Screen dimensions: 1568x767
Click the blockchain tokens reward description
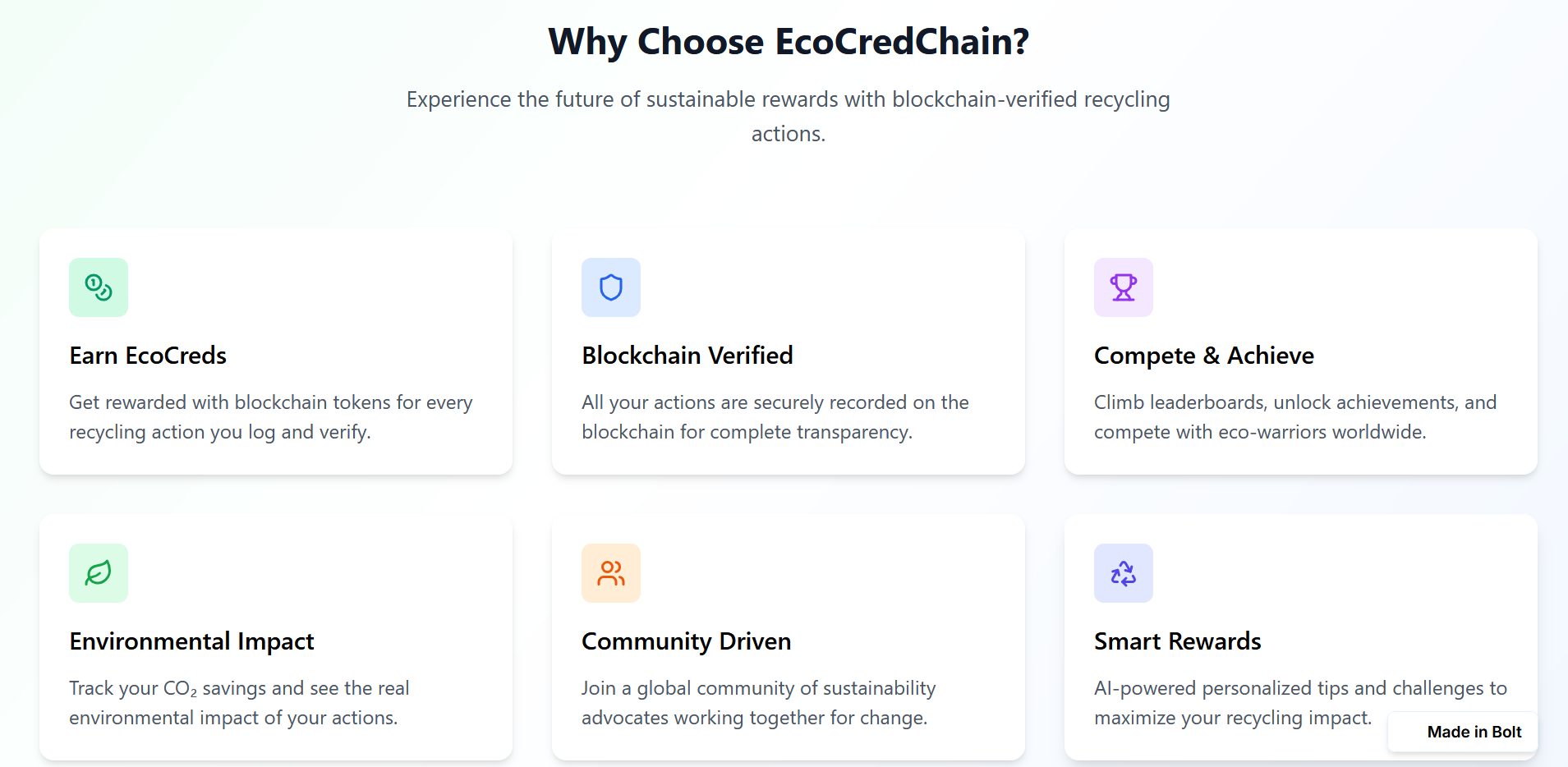coord(271,417)
